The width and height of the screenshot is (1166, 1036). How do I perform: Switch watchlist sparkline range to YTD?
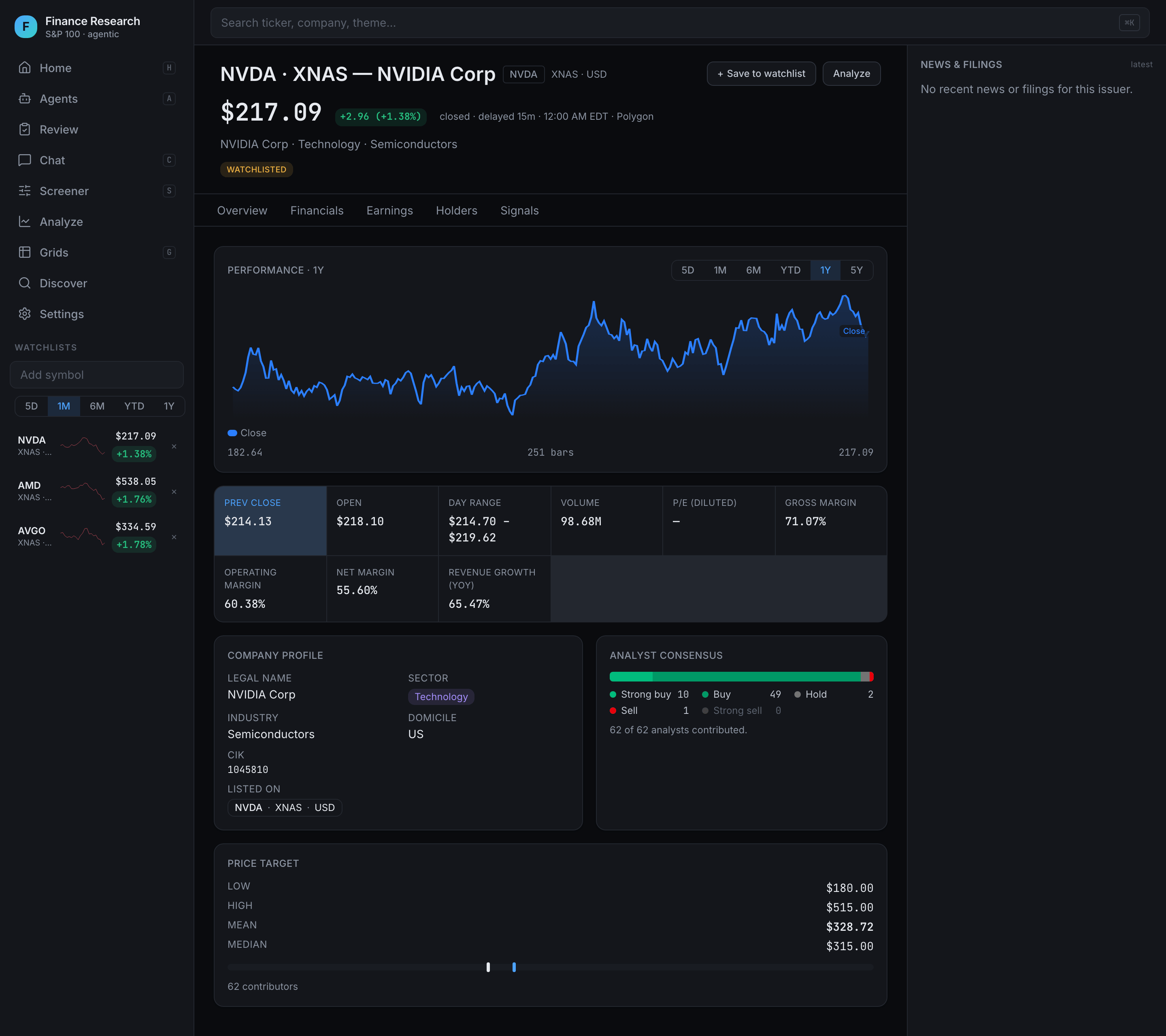tap(134, 406)
